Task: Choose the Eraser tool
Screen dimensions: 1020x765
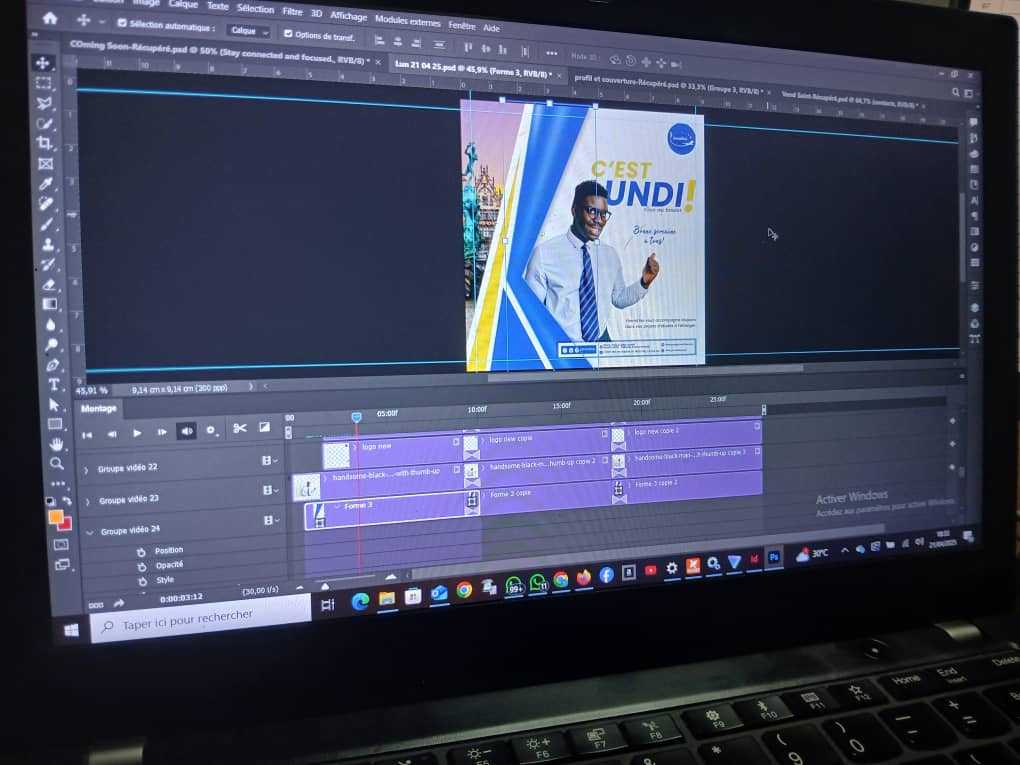Action: [49, 284]
